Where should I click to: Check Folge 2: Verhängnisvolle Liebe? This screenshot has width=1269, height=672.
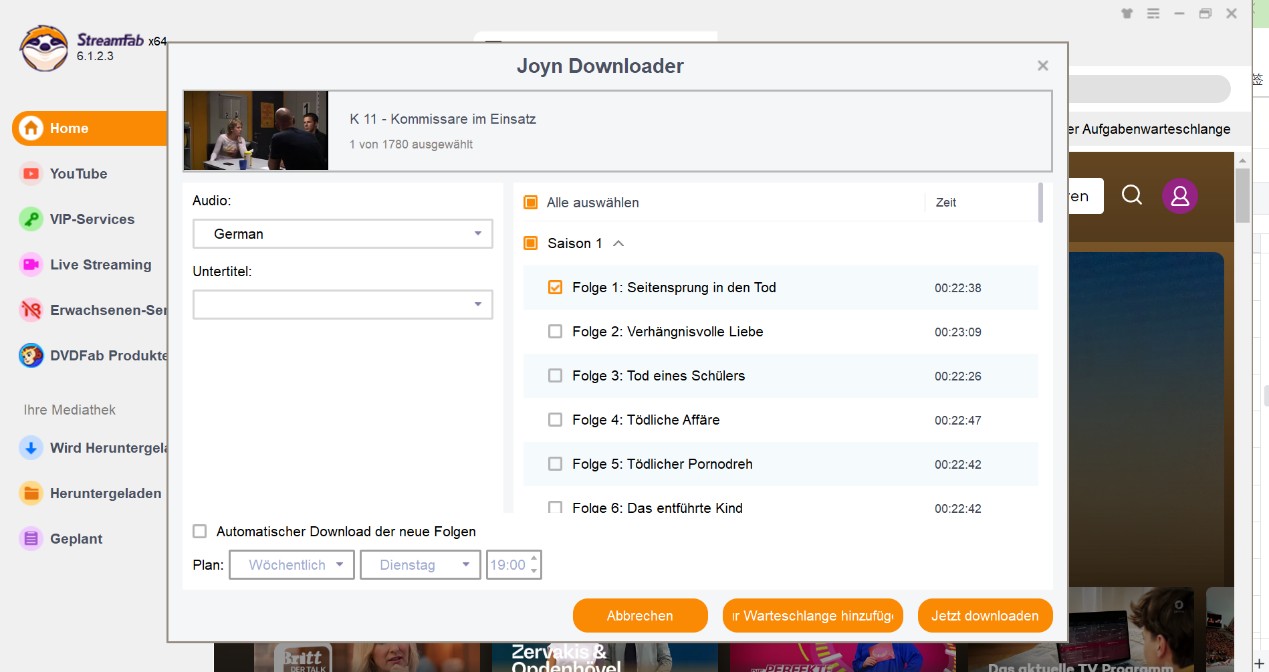(x=555, y=331)
